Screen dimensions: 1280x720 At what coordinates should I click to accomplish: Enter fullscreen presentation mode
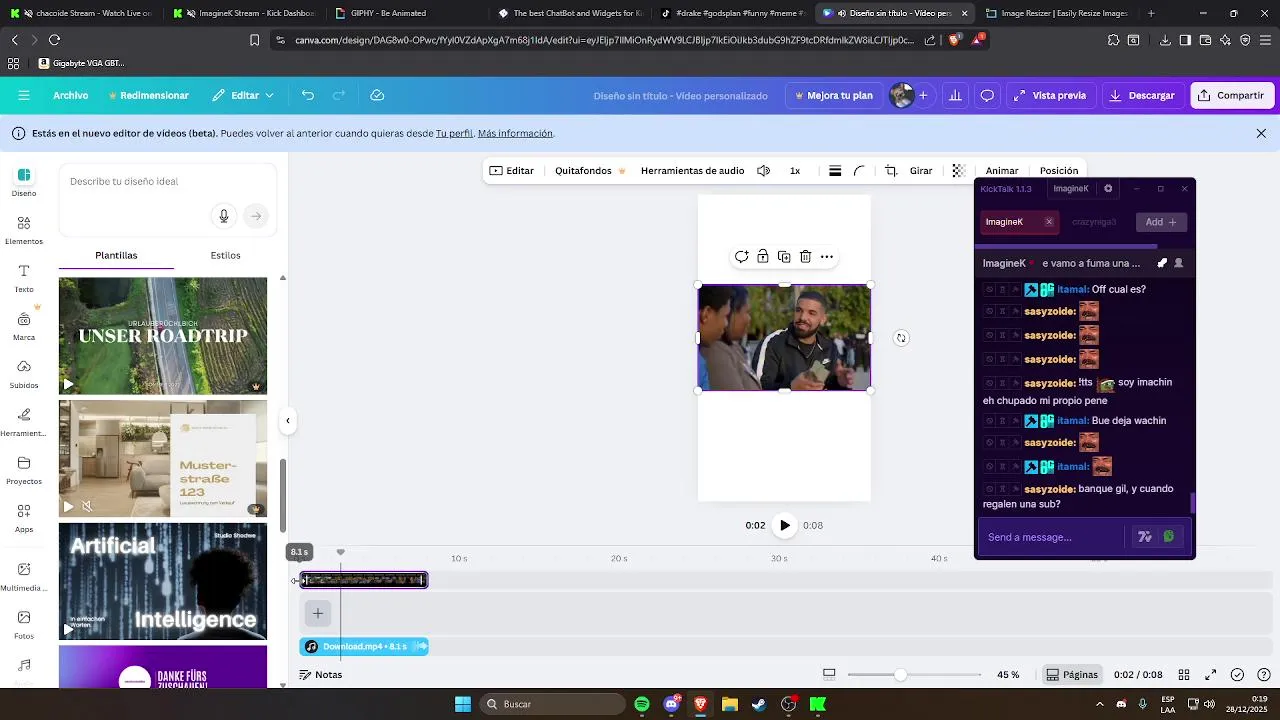1210,675
